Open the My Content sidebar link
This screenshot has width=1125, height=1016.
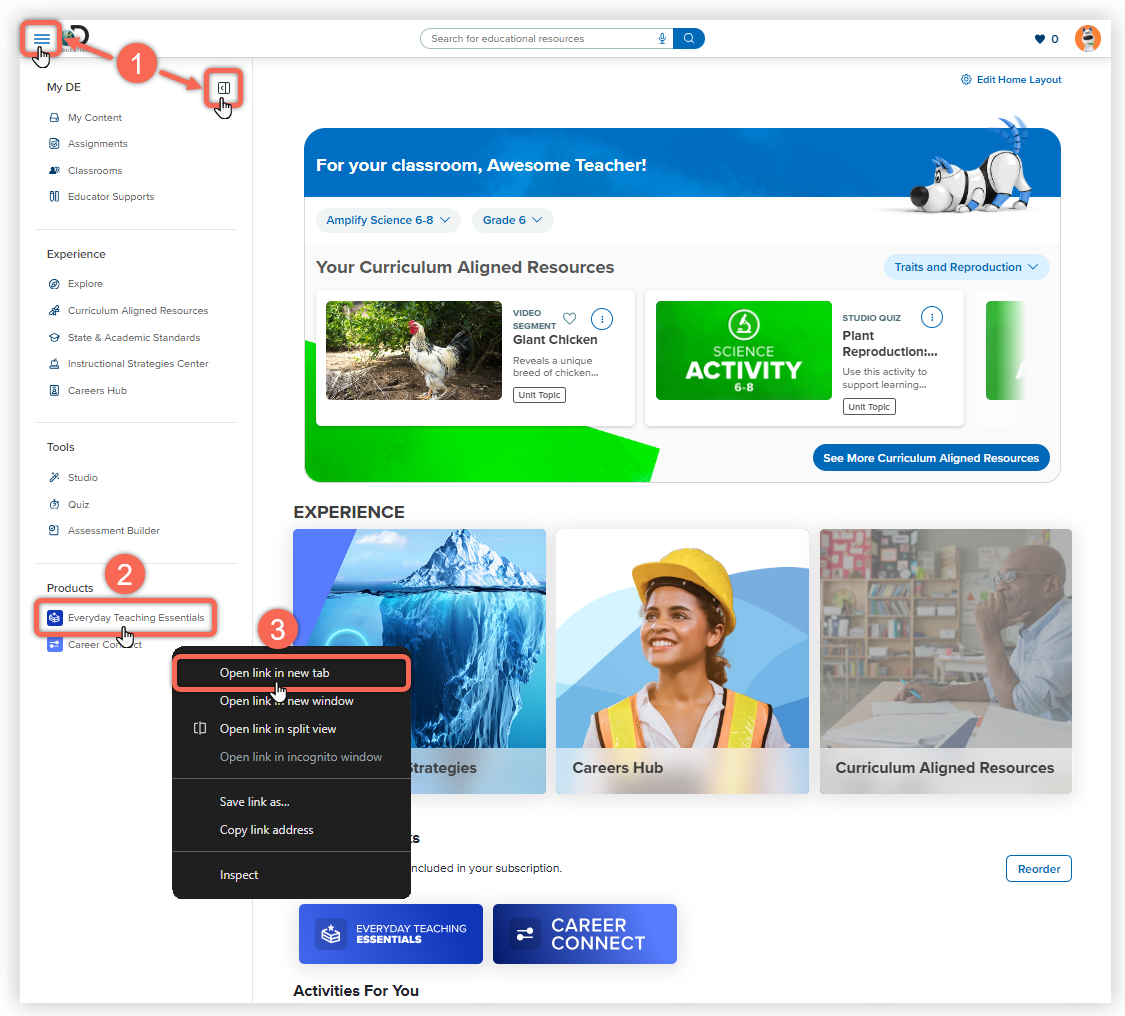[95, 118]
